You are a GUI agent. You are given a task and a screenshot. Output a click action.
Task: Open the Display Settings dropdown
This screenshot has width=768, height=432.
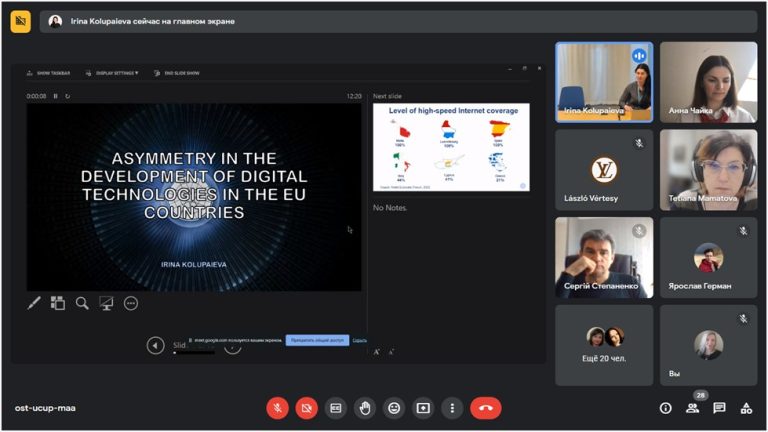(112, 73)
